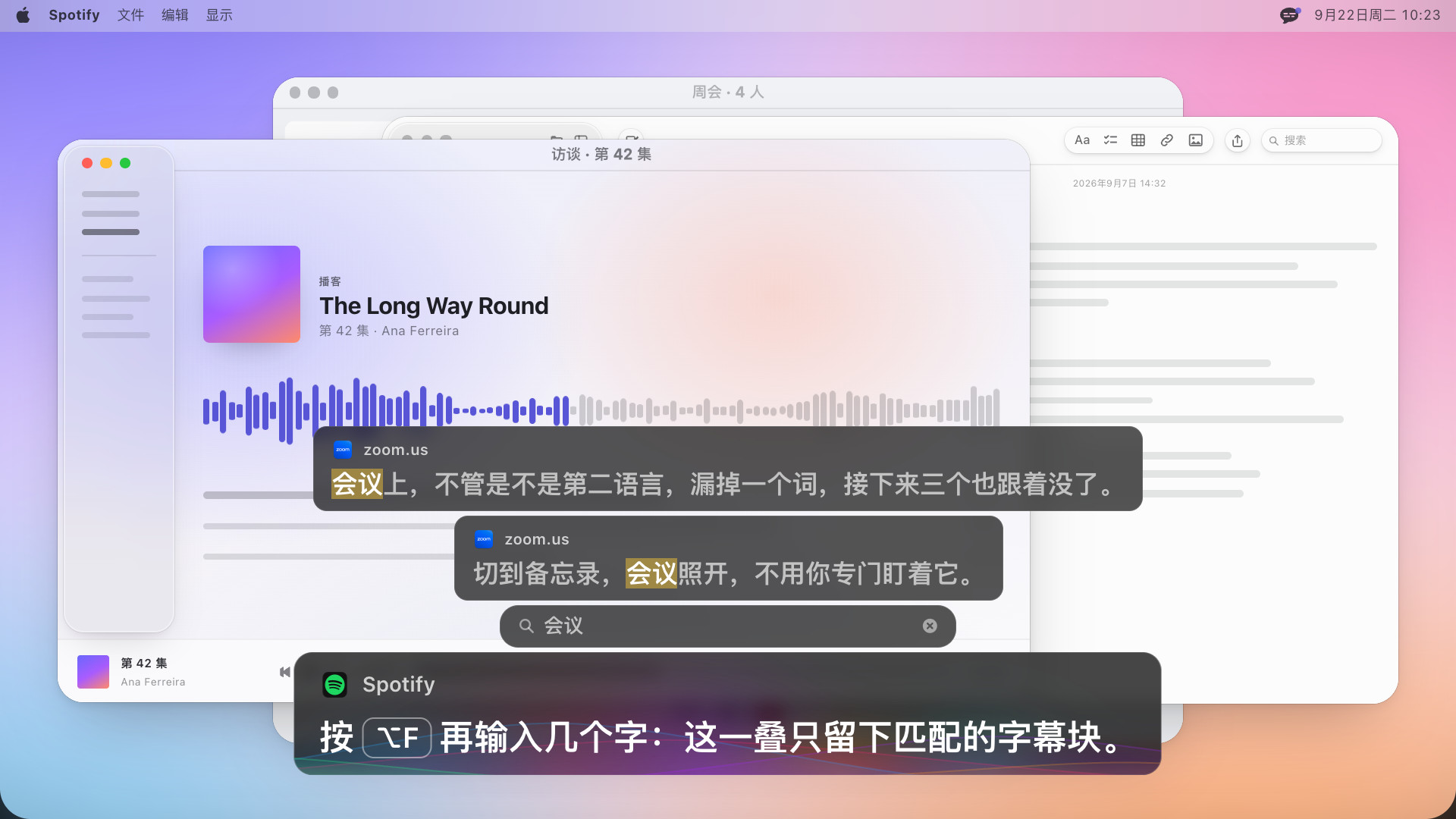Click the highlighted 会议 in 切到备忘录 caption
Image resolution: width=1456 pixels, height=819 pixels.
pos(651,573)
